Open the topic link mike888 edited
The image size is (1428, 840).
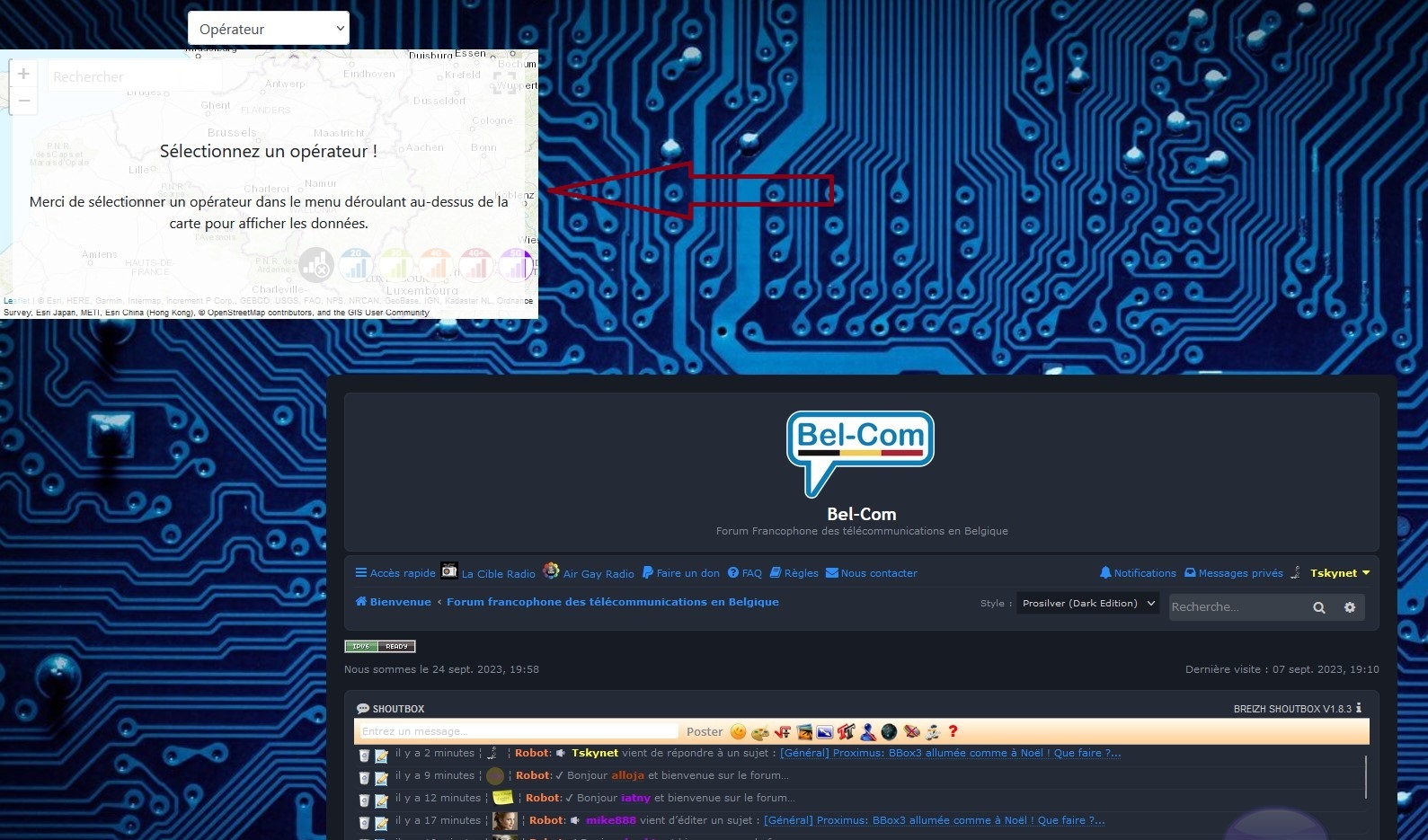[935, 820]
